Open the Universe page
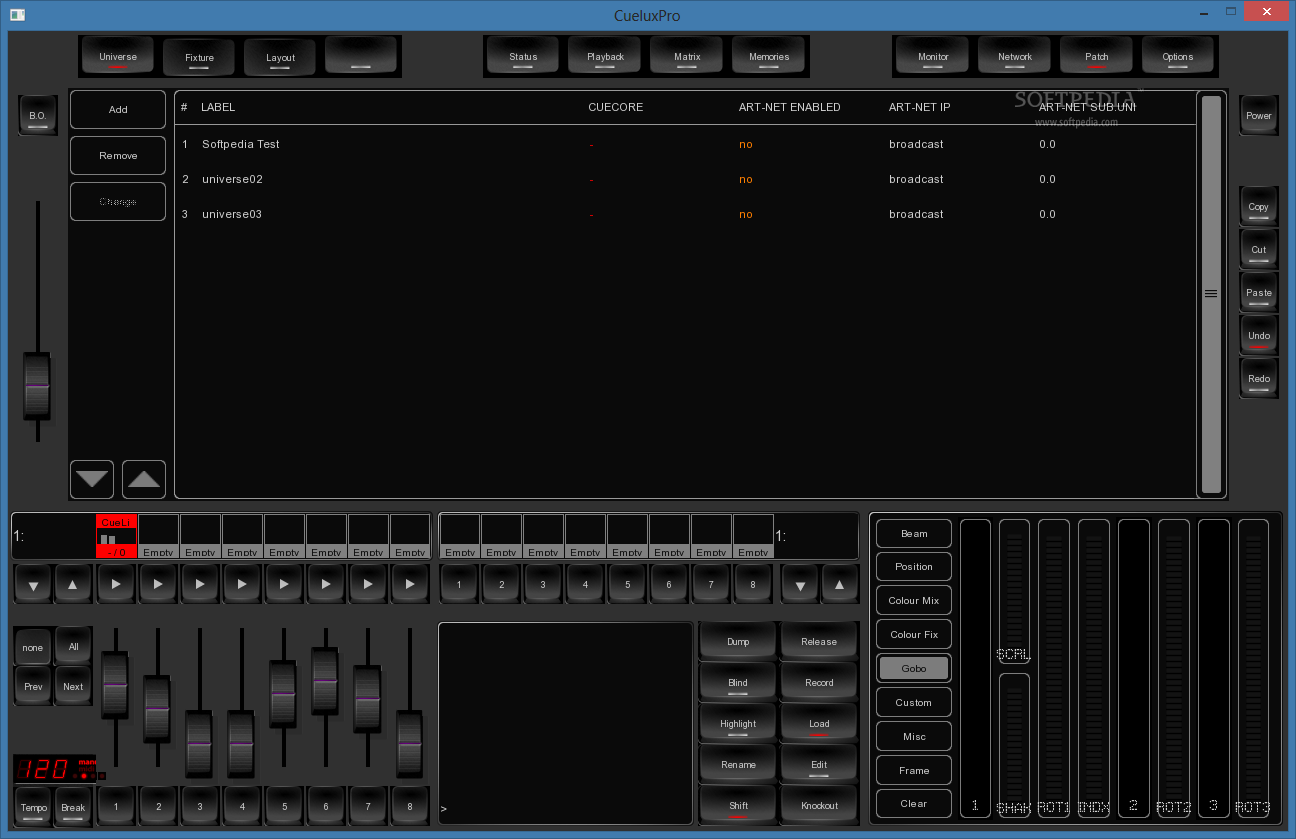 118,57
